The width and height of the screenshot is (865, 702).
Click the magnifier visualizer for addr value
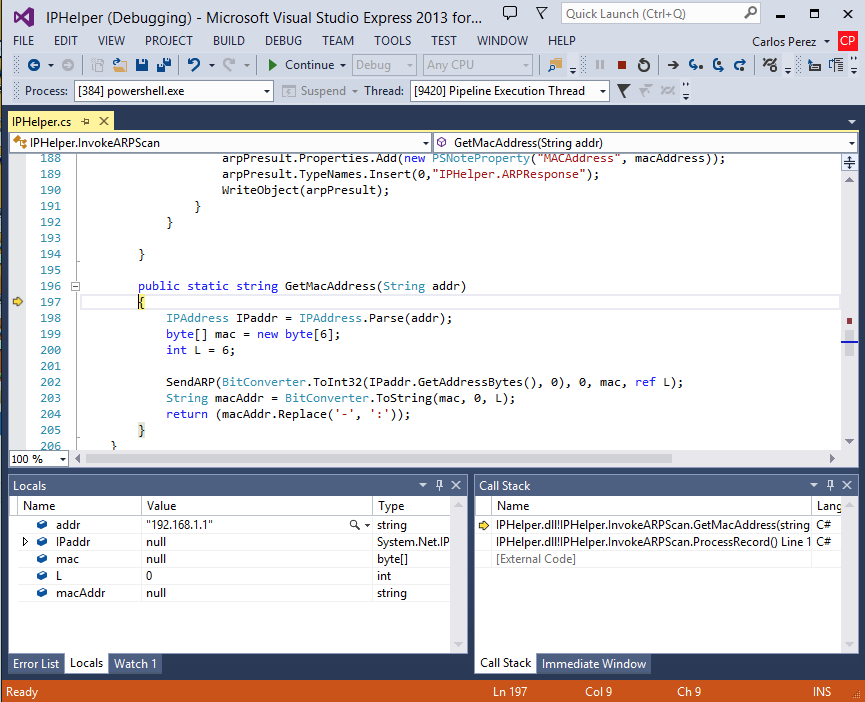coord(354,525)
